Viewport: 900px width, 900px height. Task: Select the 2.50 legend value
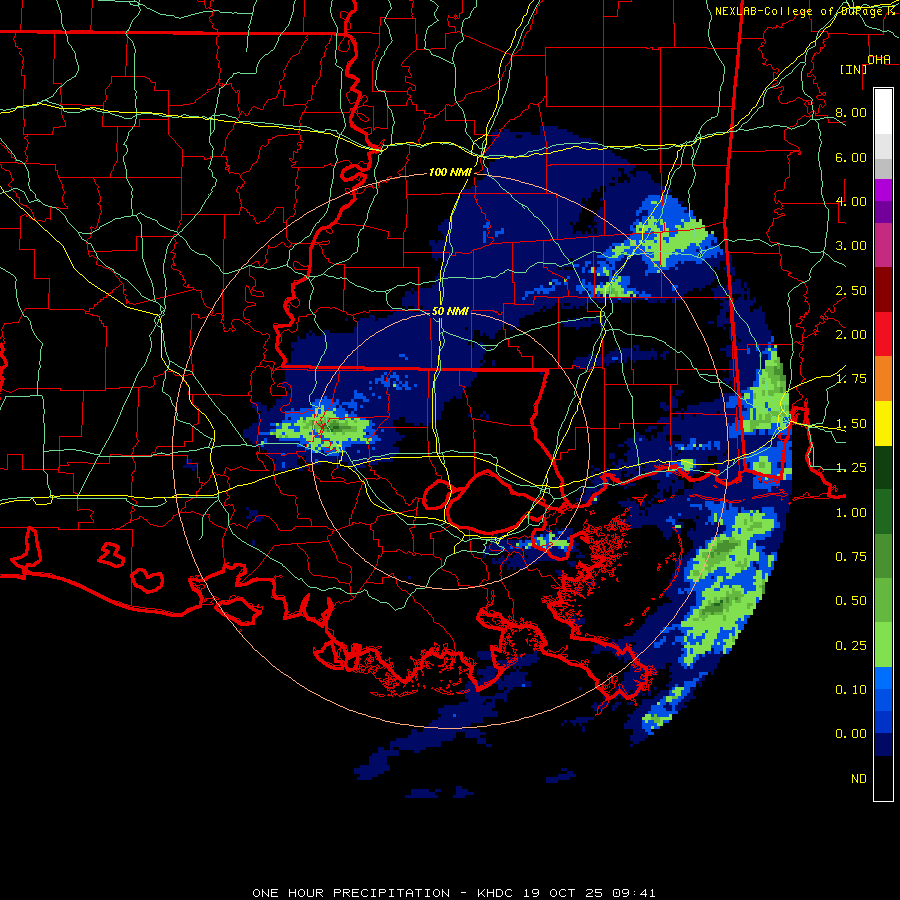tap(851, 290)
